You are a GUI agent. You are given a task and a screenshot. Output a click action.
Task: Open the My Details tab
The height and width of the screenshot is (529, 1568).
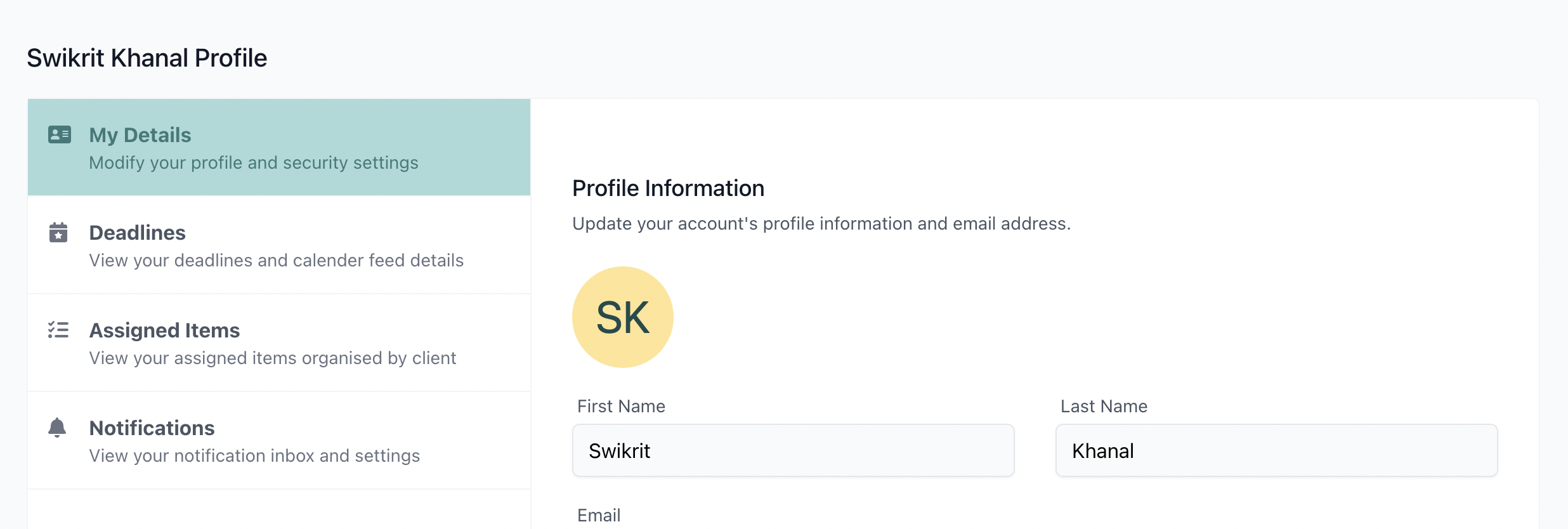(279, 147)
